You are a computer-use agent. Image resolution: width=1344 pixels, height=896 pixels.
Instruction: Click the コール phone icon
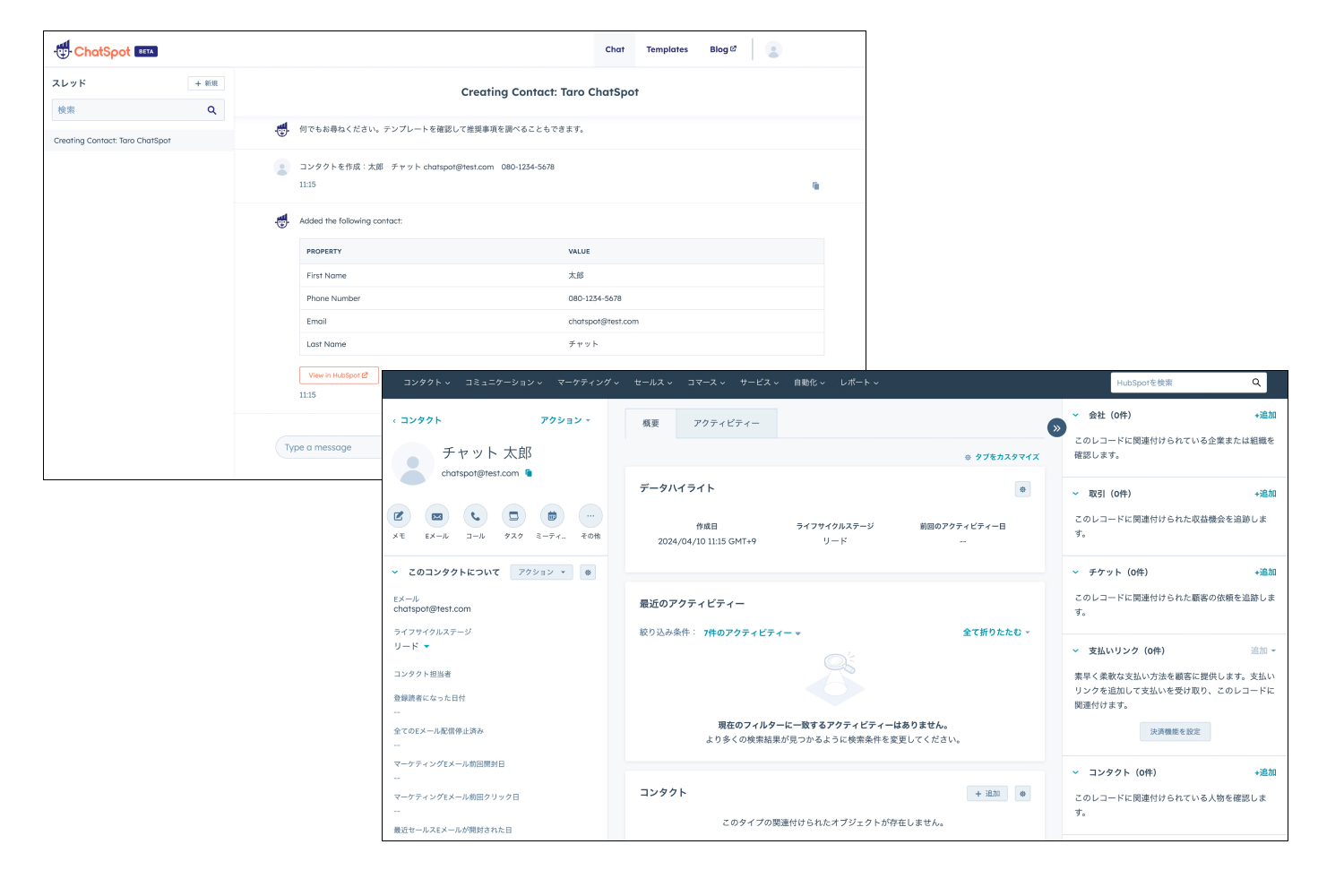476,516
